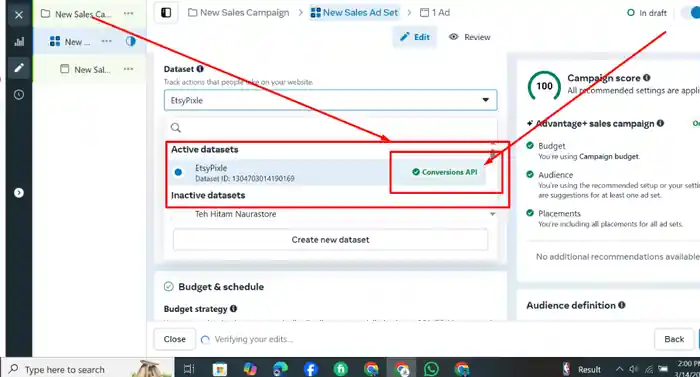700x377 pixels.
Task: Click the Placements recommendation item
Action: tap(605, 218)
